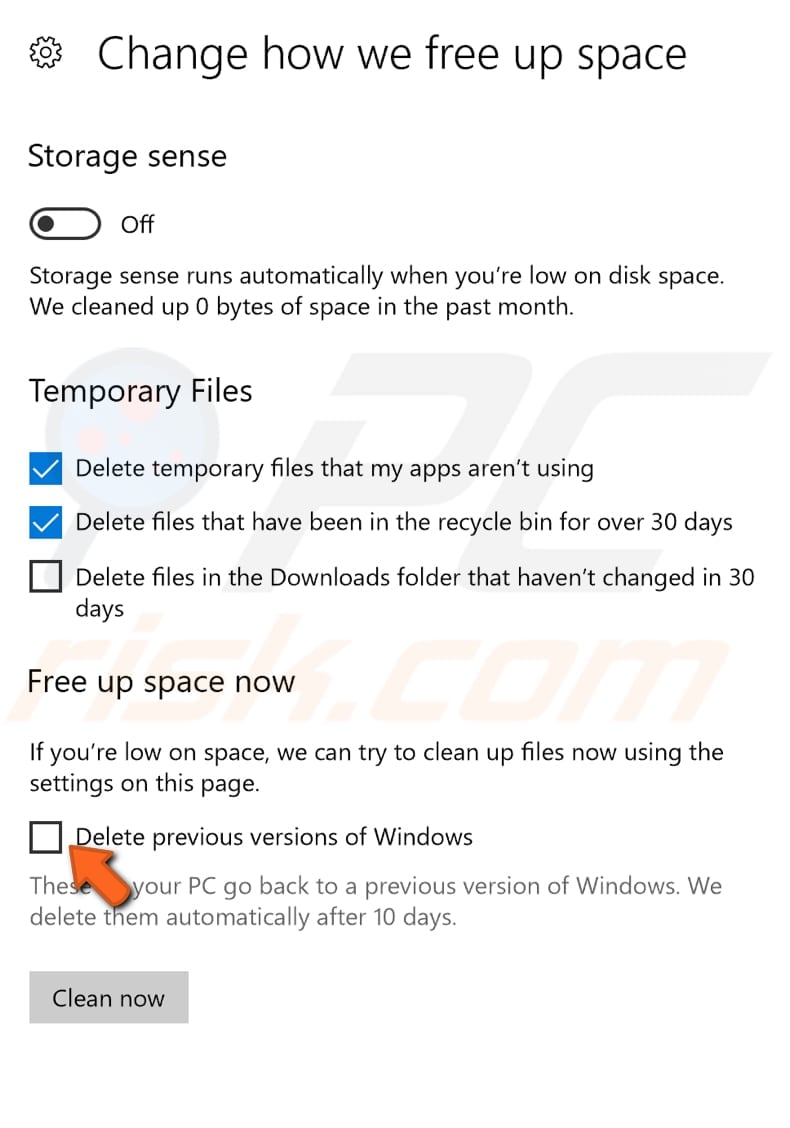Select the 'Off' label beside the toggle
The height and width of the screenshot is (1128, 790).
click(137, 224)
